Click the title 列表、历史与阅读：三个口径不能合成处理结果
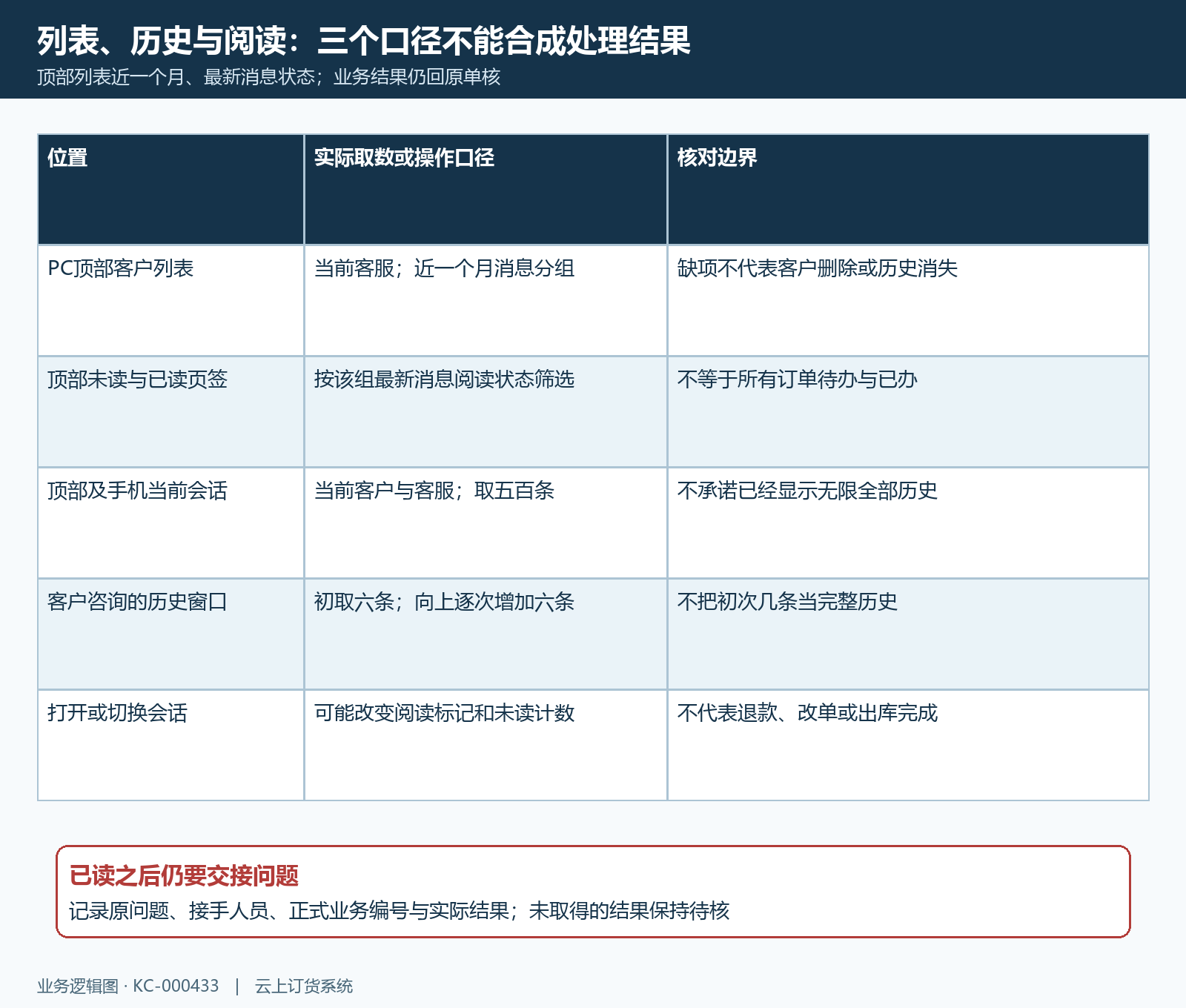This screenshot has height=1008, width=1186. [364, 41]
